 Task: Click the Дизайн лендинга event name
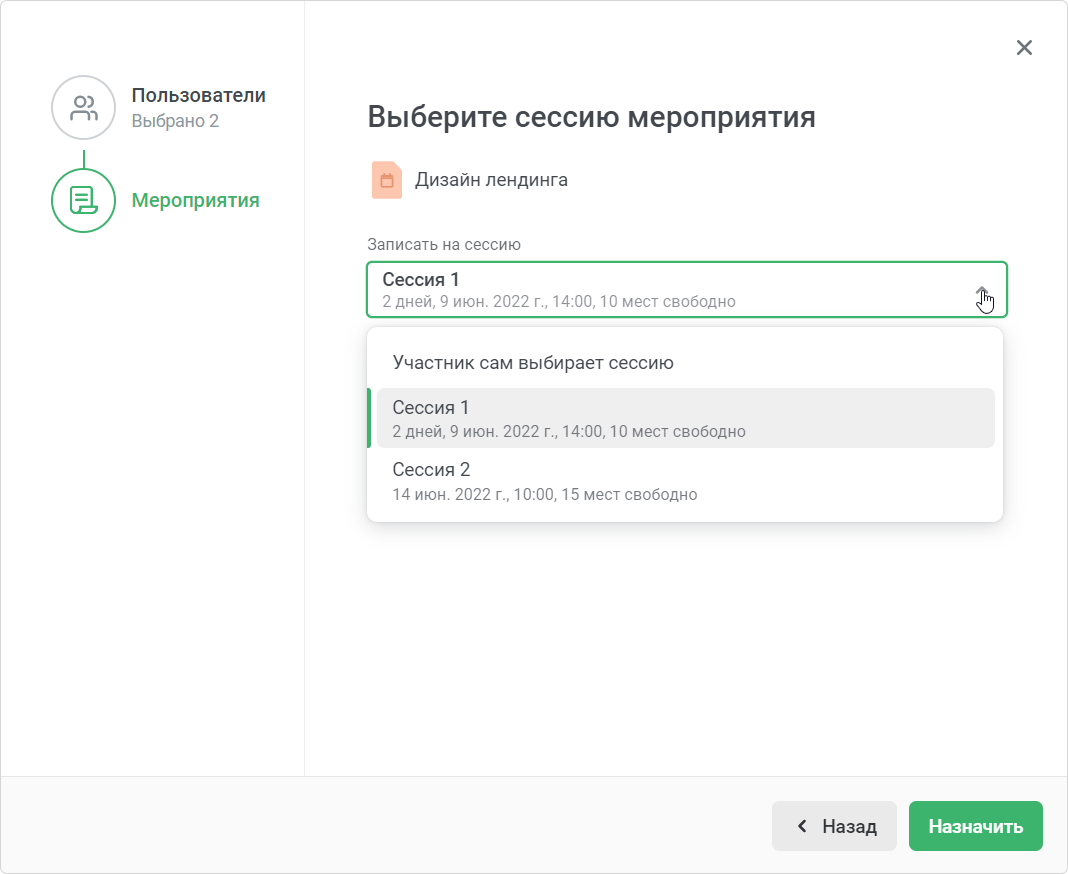491,180
